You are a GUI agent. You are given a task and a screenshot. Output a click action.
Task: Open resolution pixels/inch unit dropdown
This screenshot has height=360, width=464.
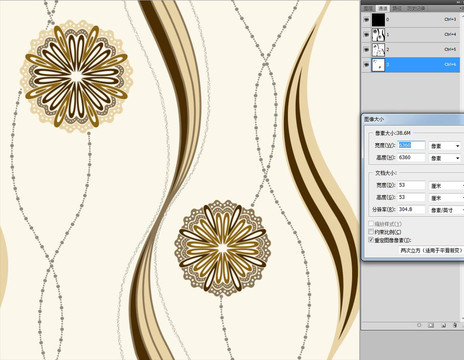[446, 210]
